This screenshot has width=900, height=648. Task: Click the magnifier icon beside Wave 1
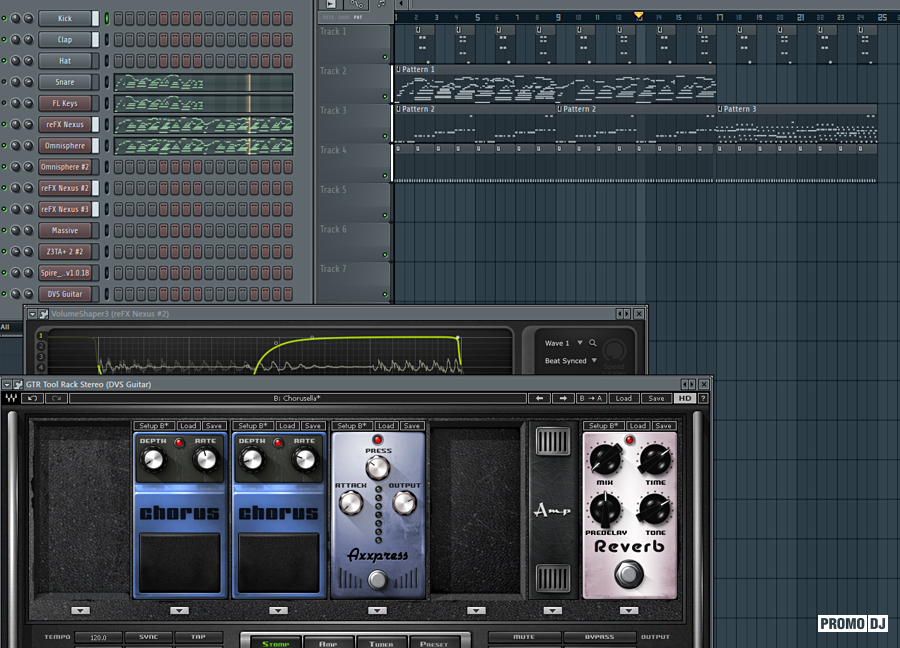click(x=592, y=343)
